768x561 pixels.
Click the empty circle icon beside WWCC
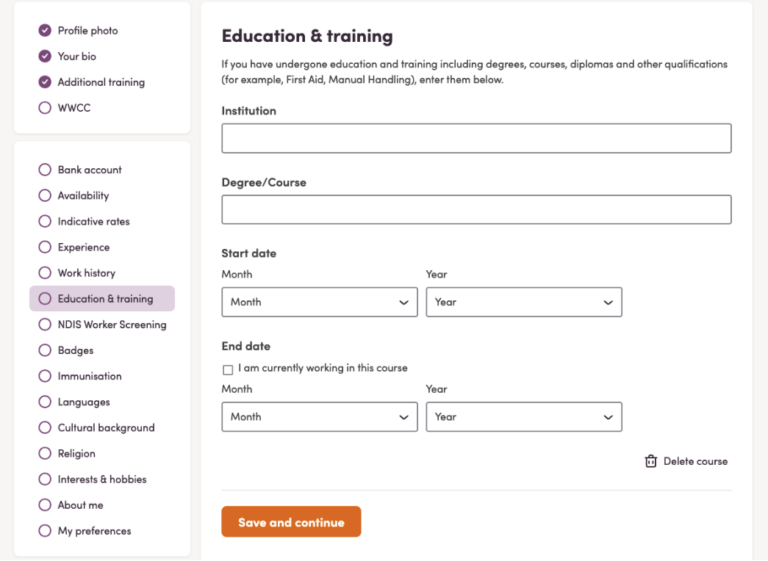(44, 108)
